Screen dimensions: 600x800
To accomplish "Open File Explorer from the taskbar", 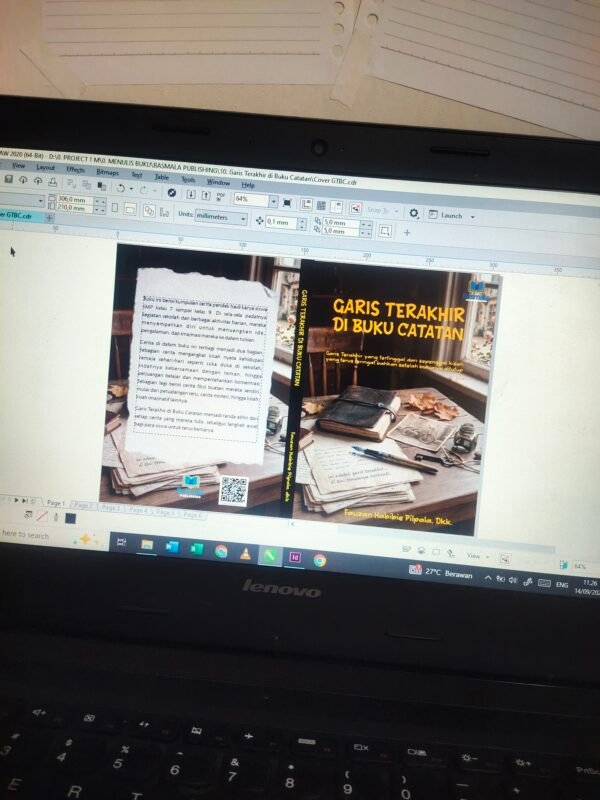I will pyautogui.click(x=147, y=545).
